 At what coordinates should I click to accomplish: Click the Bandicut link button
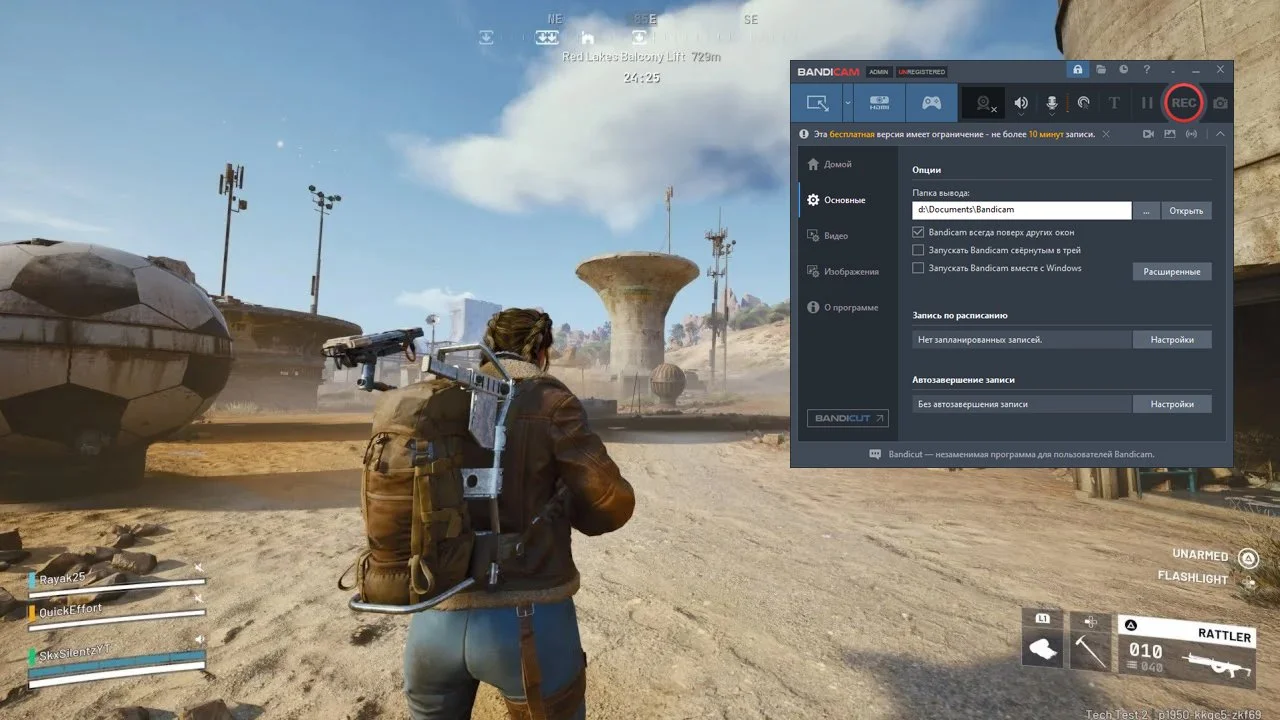click(x=847, y=418)
